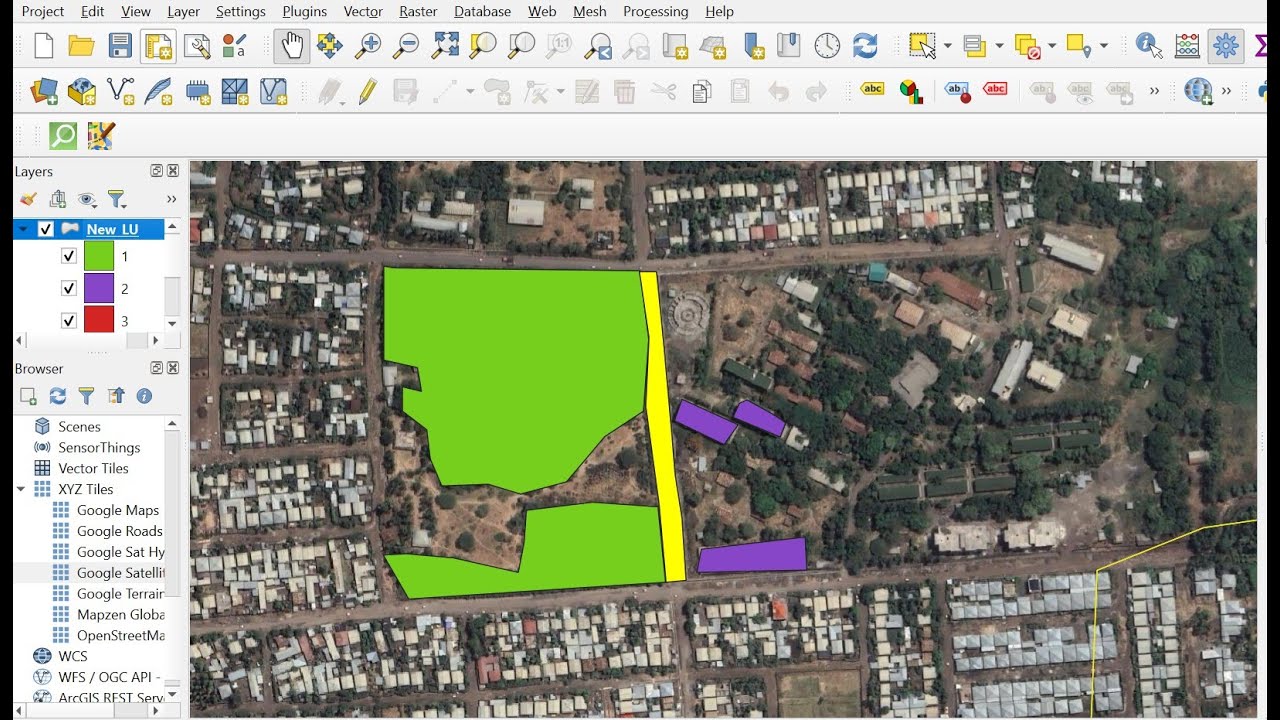Screen dimensions: 1280x720
Task: Open the Raster menu
Action: click(418, 11)
